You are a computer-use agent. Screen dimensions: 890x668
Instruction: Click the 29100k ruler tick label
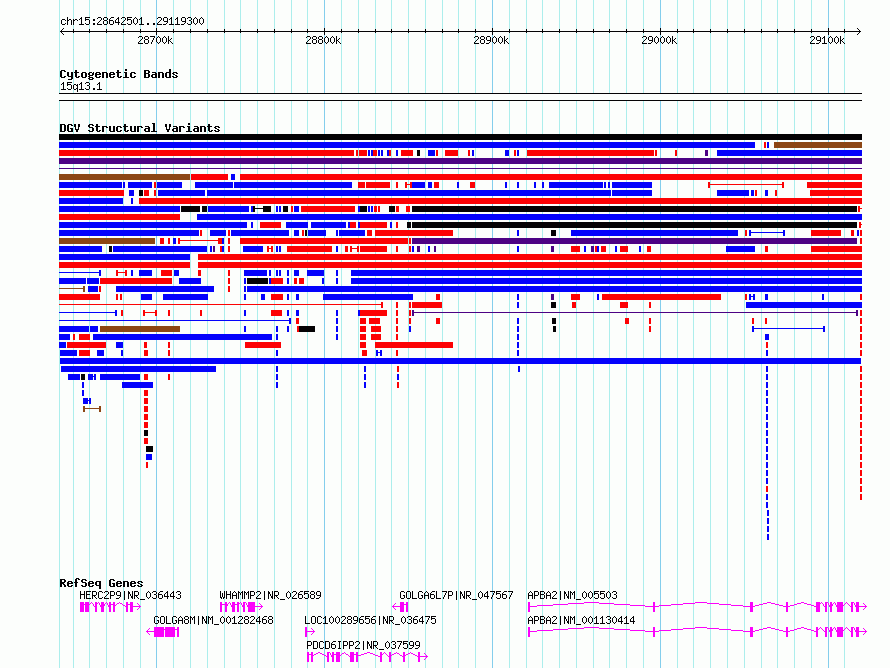click(827, 40)
